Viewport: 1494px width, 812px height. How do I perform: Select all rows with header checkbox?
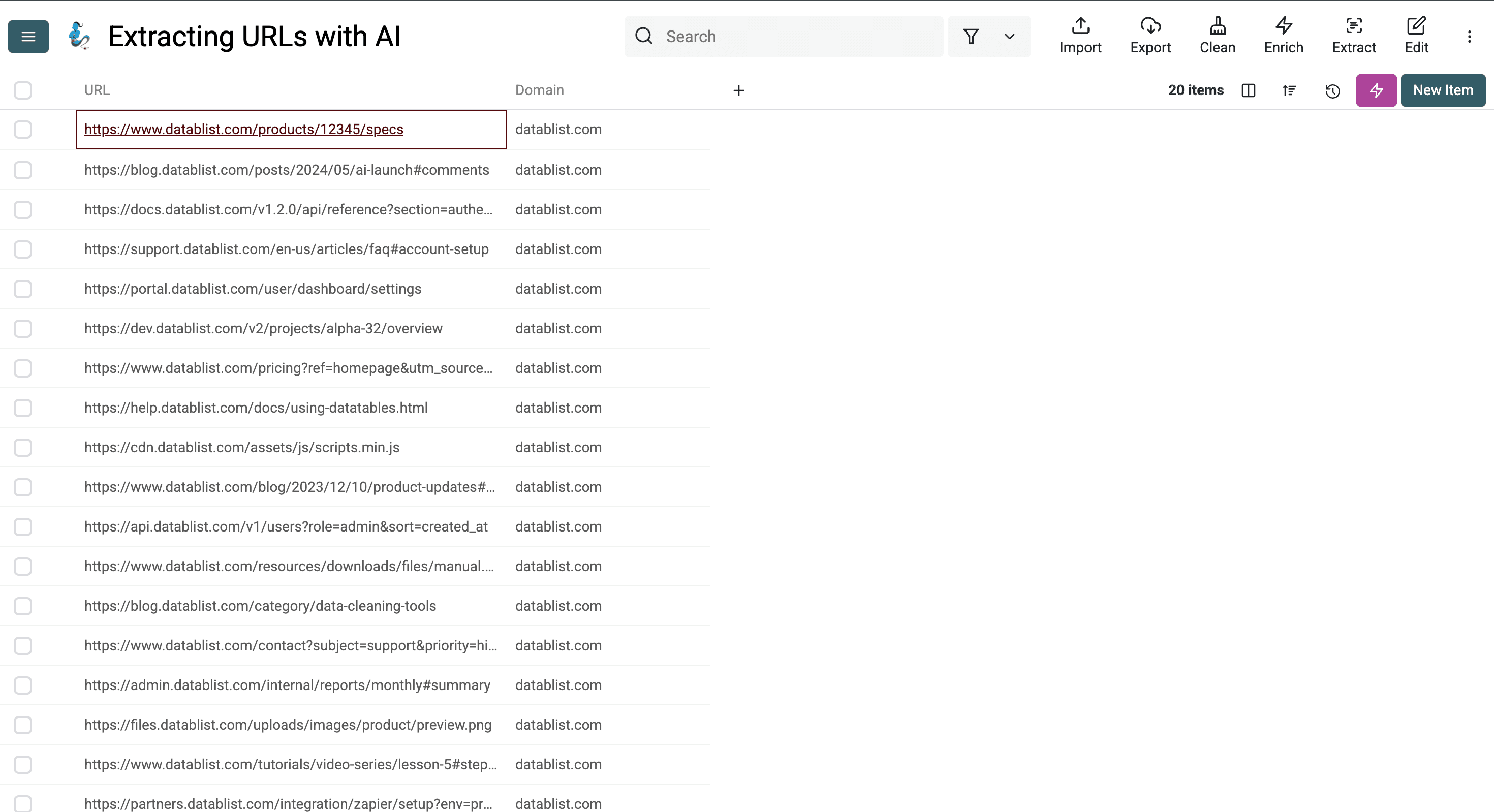pos(23,90)
